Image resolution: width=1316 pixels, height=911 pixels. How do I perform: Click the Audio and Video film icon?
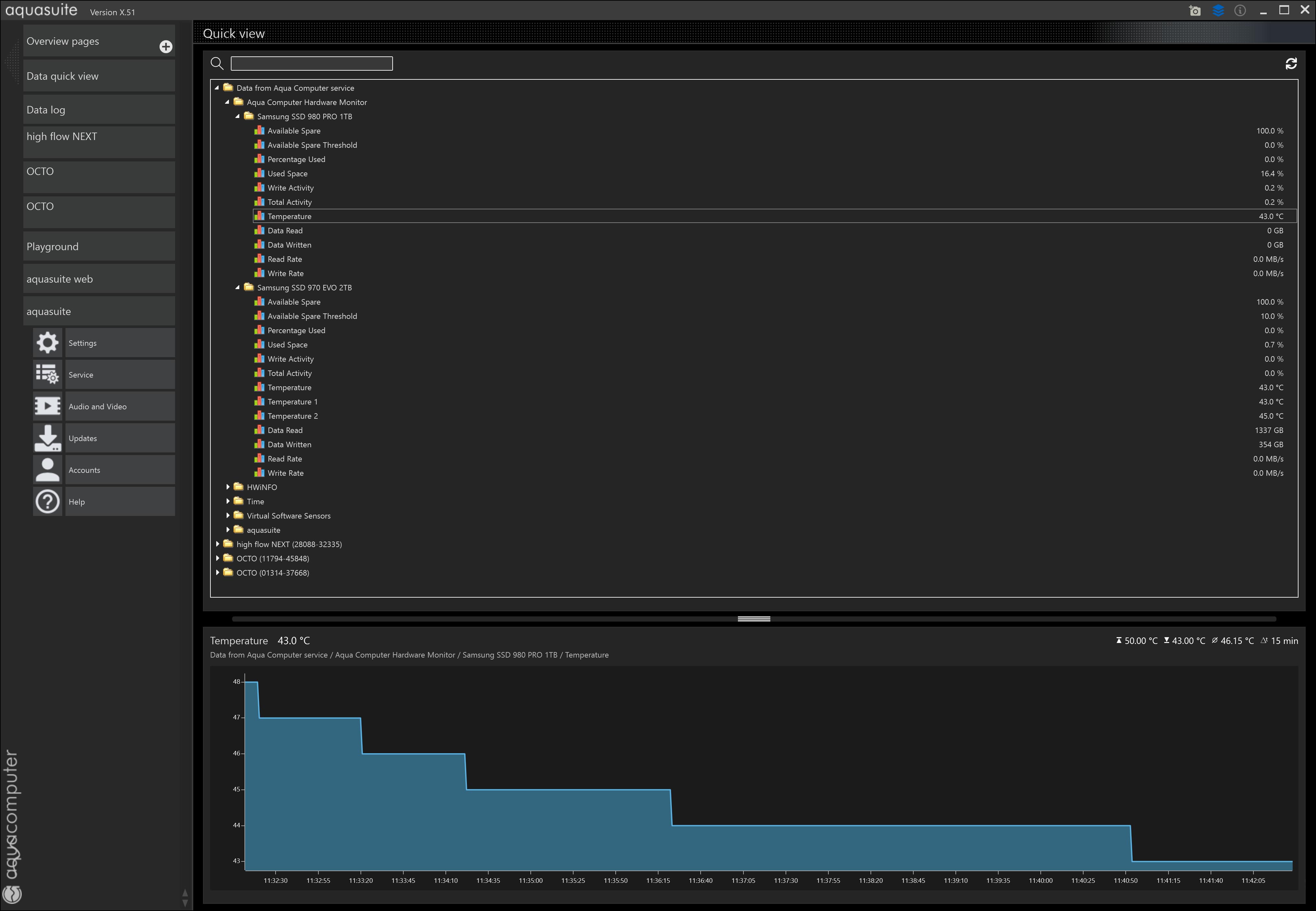point(47,406)
